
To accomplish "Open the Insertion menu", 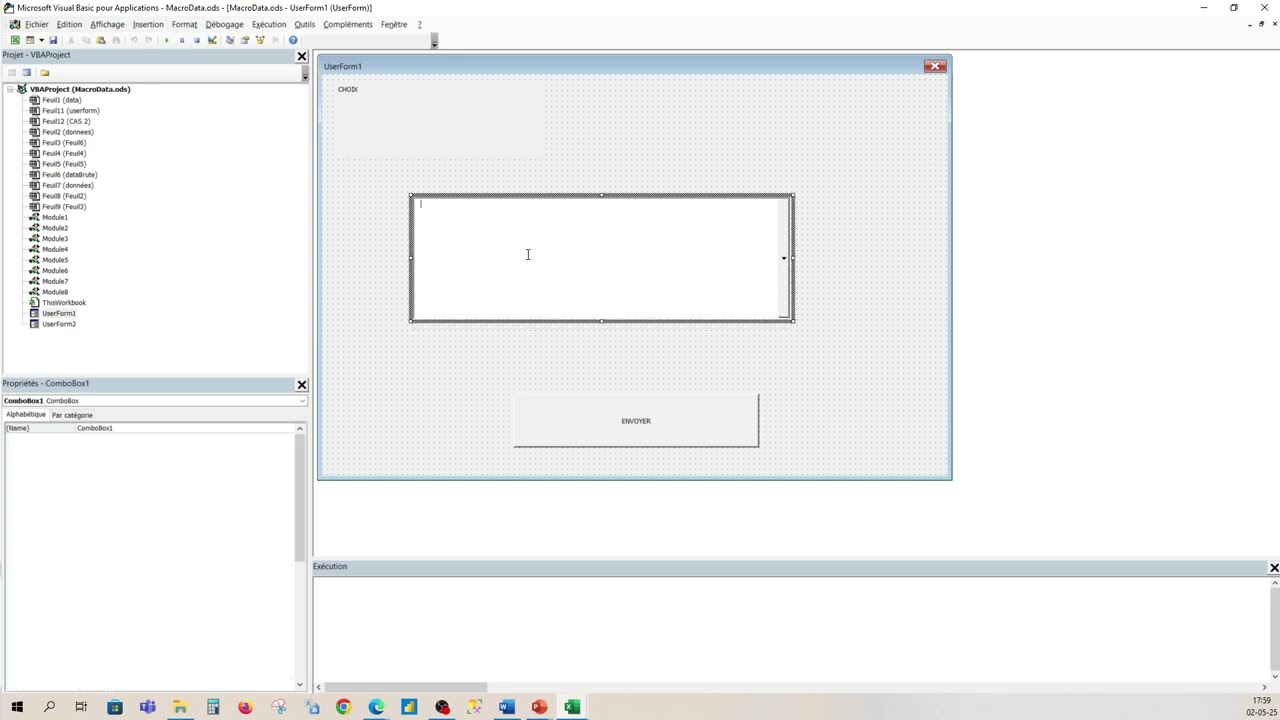I will 148,24.
